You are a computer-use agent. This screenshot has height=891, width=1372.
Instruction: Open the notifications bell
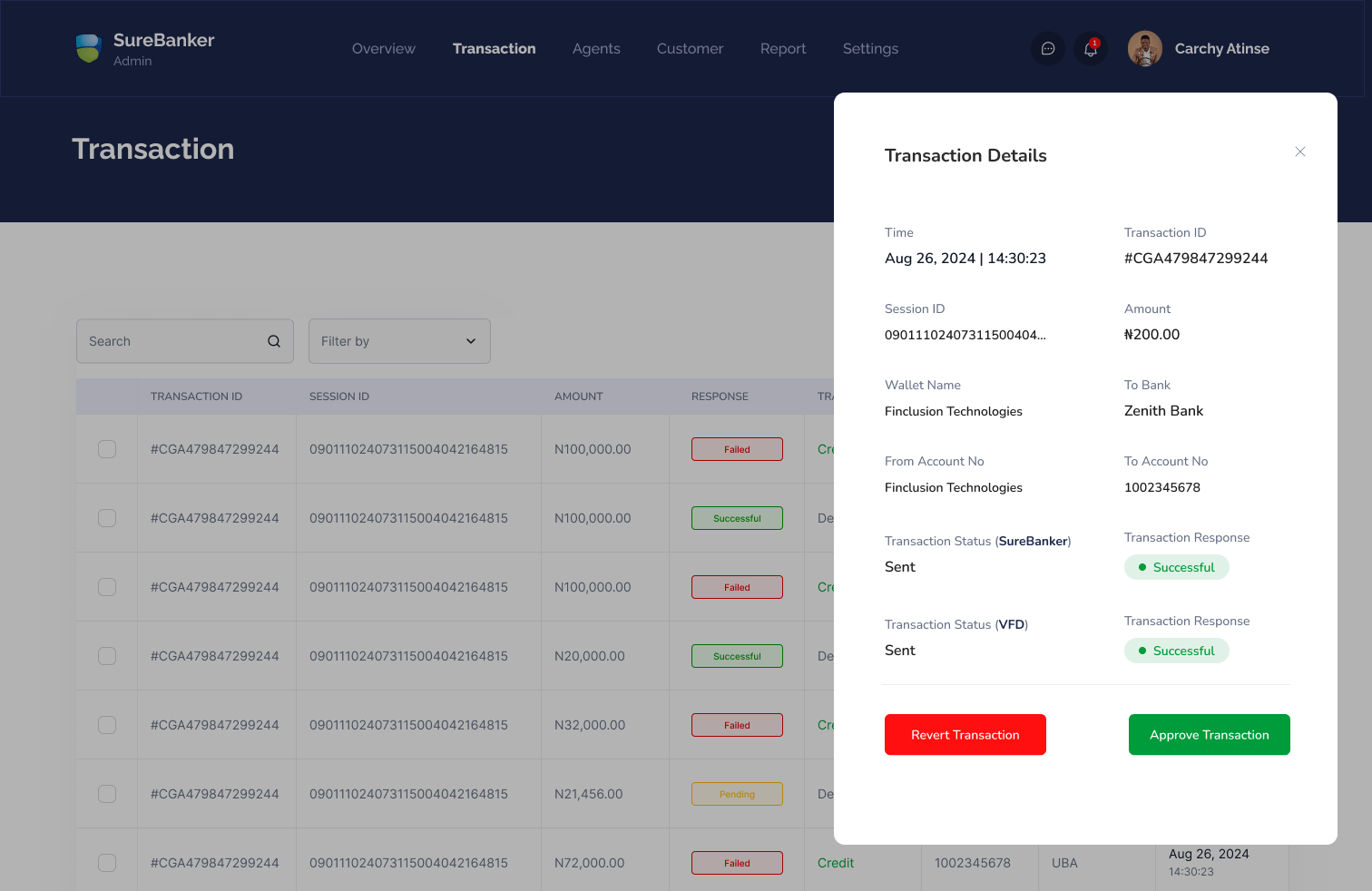(x=1091, y=48)
